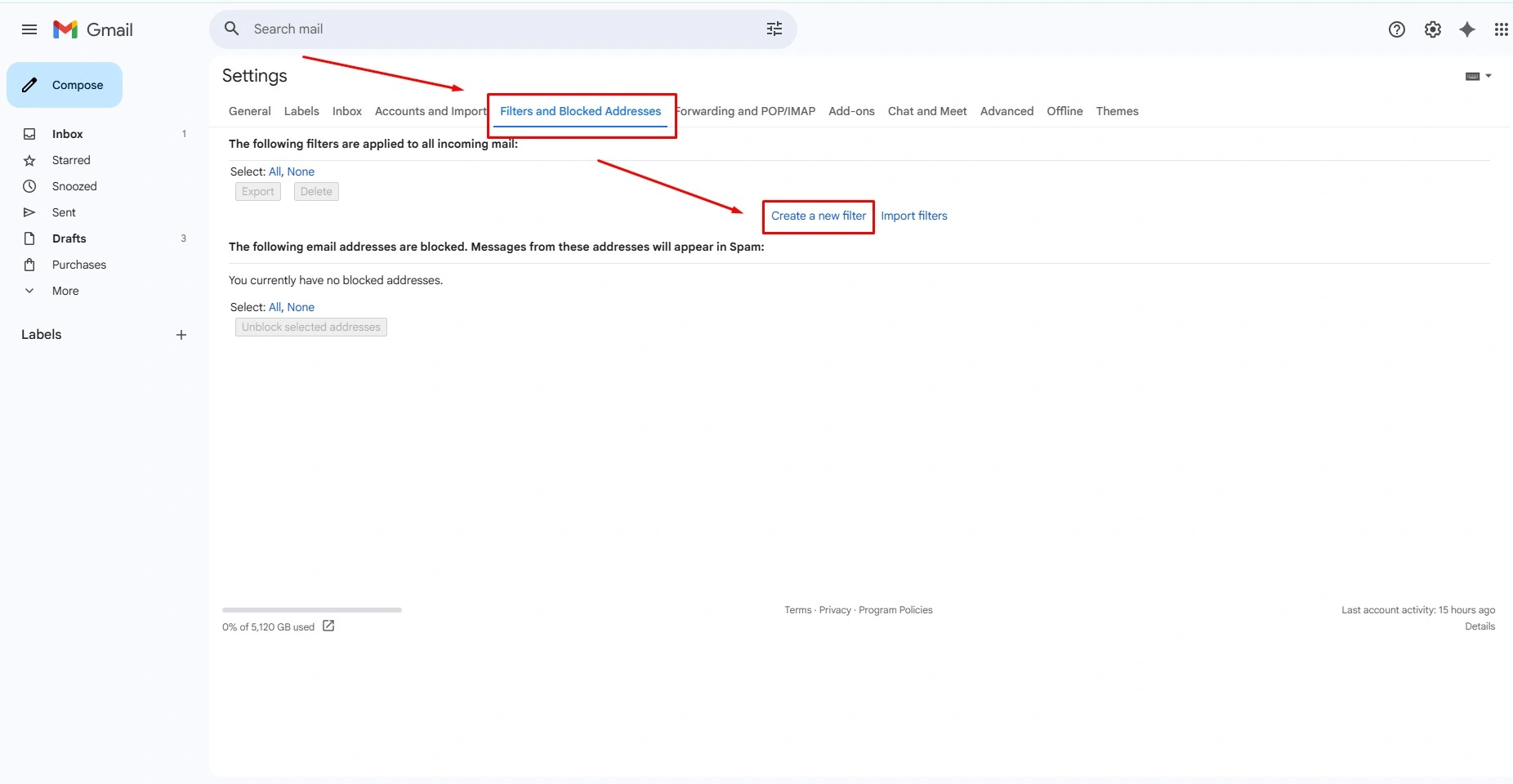
Task: Click the Export button
Action: click(258, 191)
